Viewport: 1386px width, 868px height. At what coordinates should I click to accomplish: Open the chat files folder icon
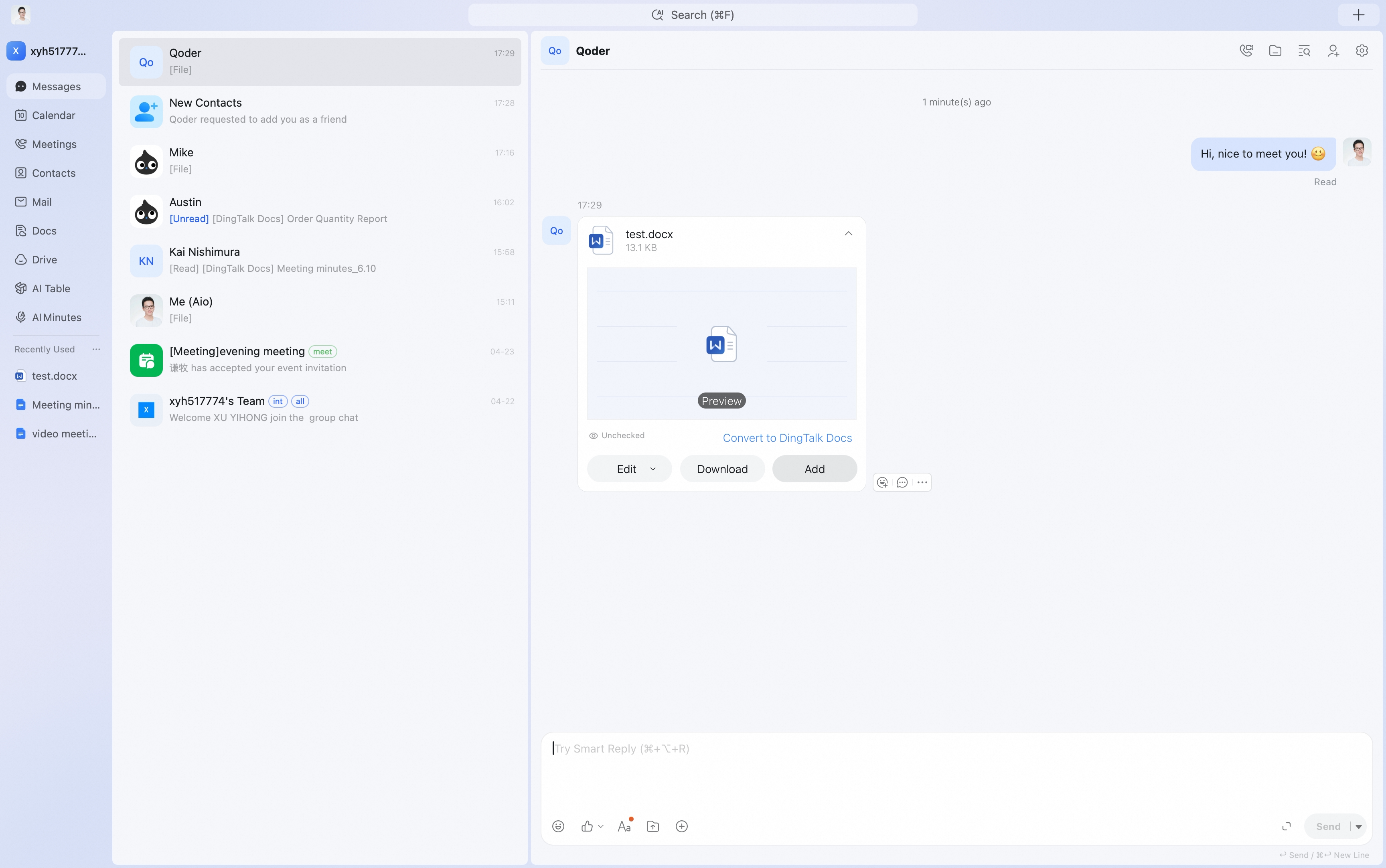(x=1275, y=51)
